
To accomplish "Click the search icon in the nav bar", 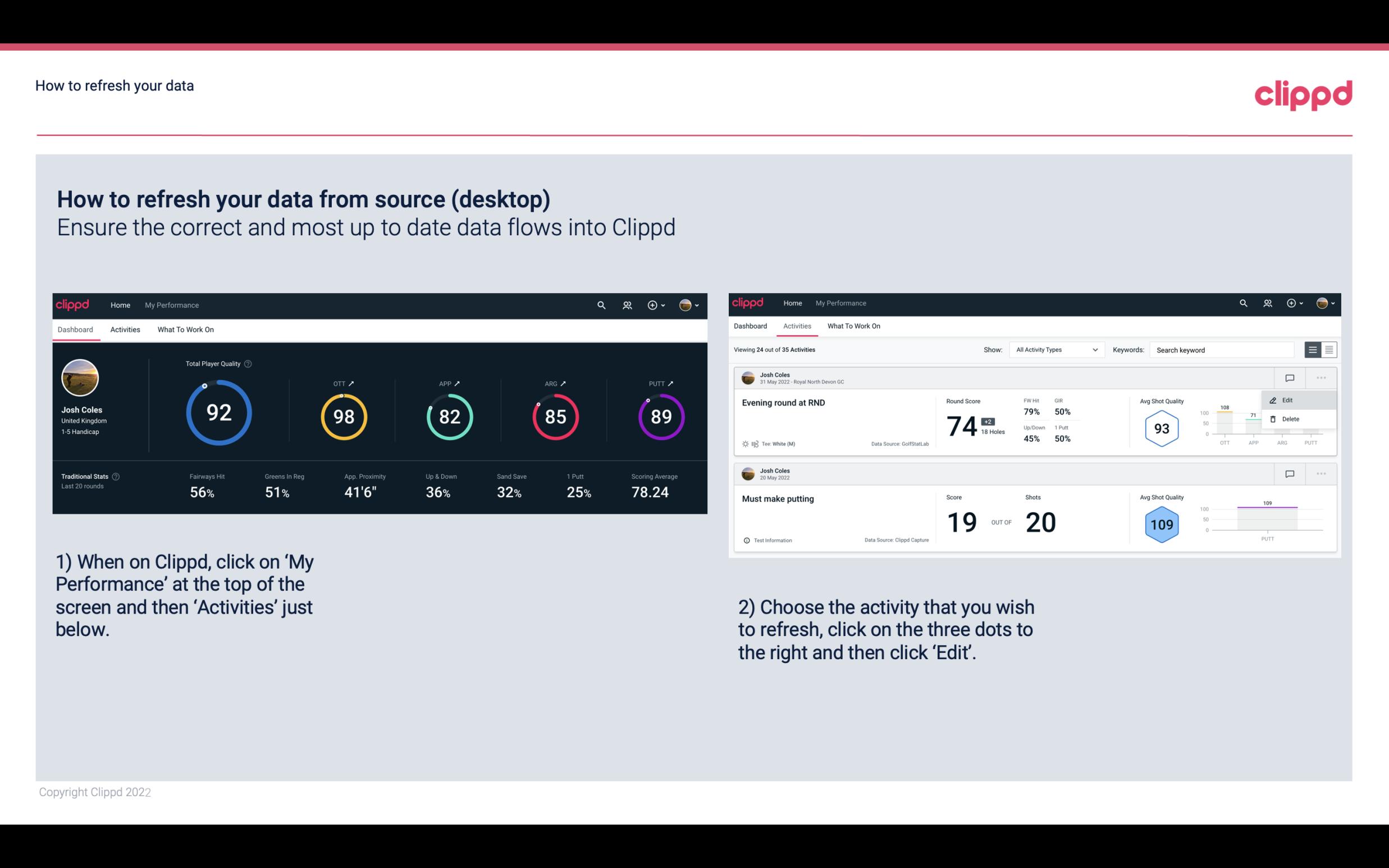I will 601,304.
